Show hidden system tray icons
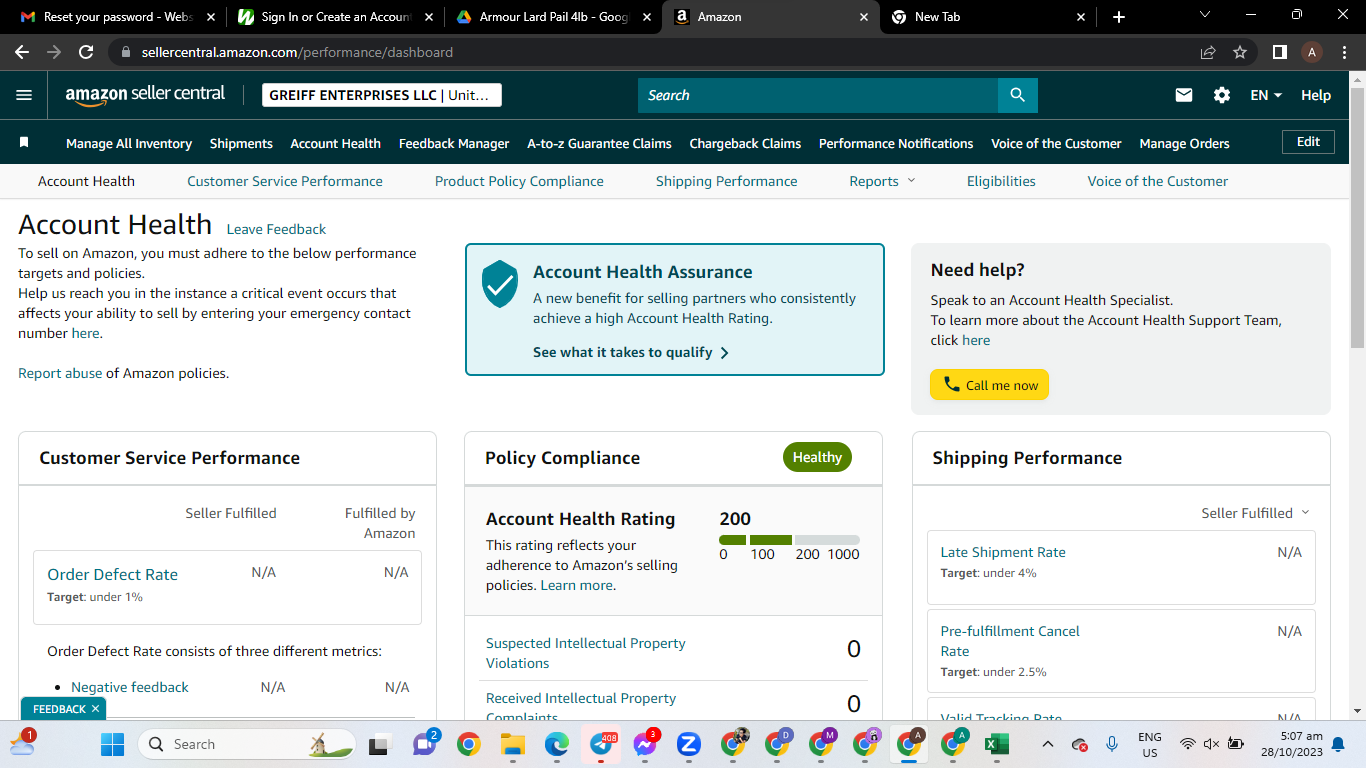The image size is (1366, 768). [x=1047, y=744]
